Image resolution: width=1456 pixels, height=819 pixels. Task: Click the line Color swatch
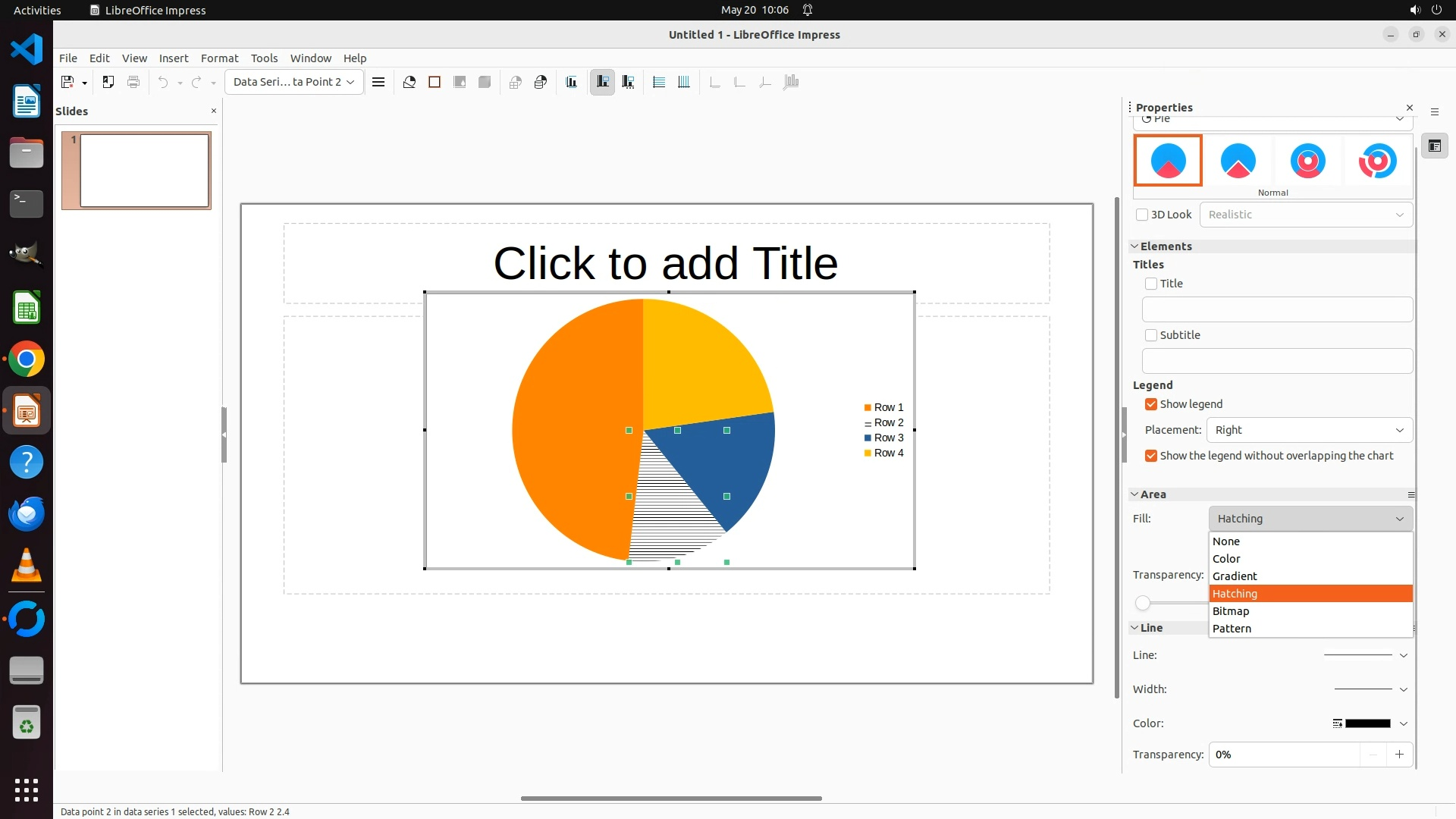pyautogui.click(x=1367, y=723)
